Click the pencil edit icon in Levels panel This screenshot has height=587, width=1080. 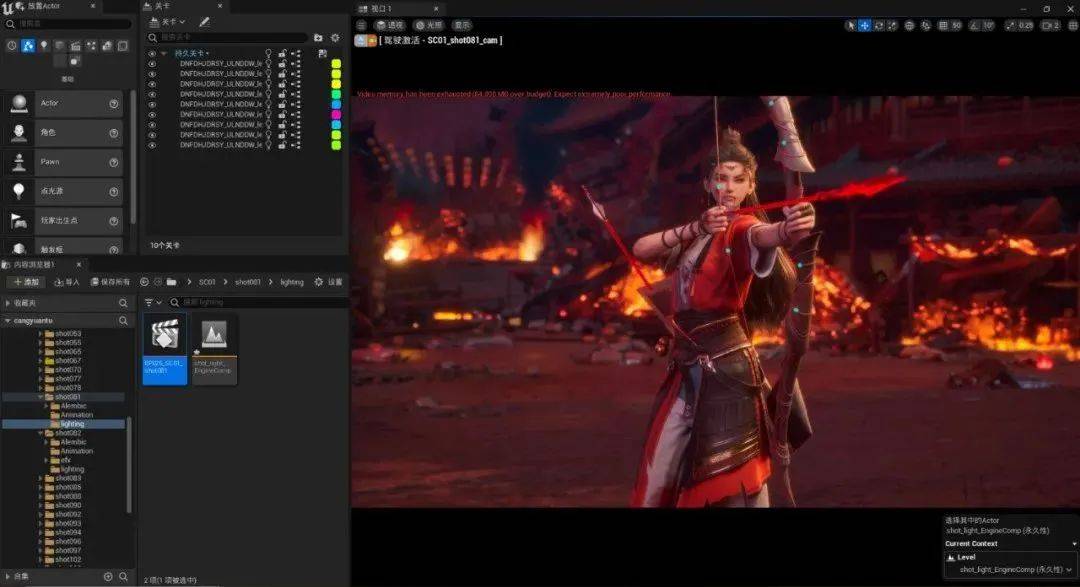205,22
